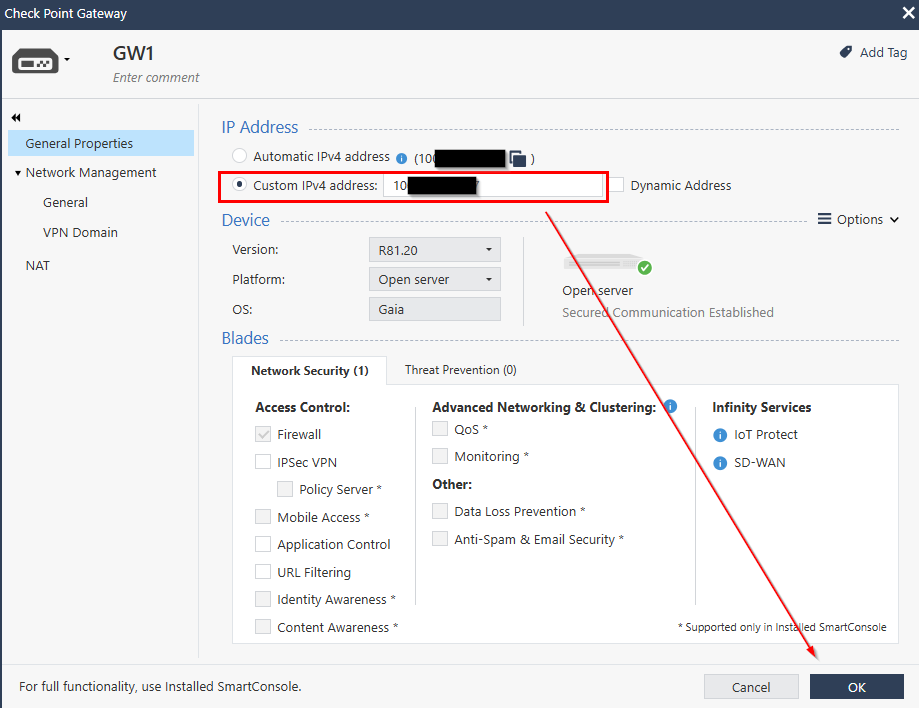Viewport: 919px width, 708px height.
Task: Enable the IPSec VPN blade
Action: pyautogui.click(x=263, y=462)
